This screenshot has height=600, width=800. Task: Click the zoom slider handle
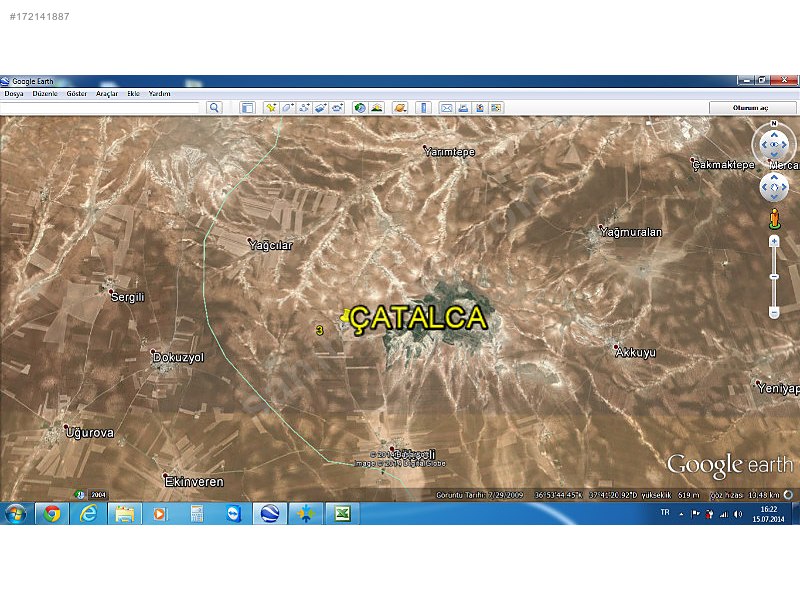pos(774,277)
